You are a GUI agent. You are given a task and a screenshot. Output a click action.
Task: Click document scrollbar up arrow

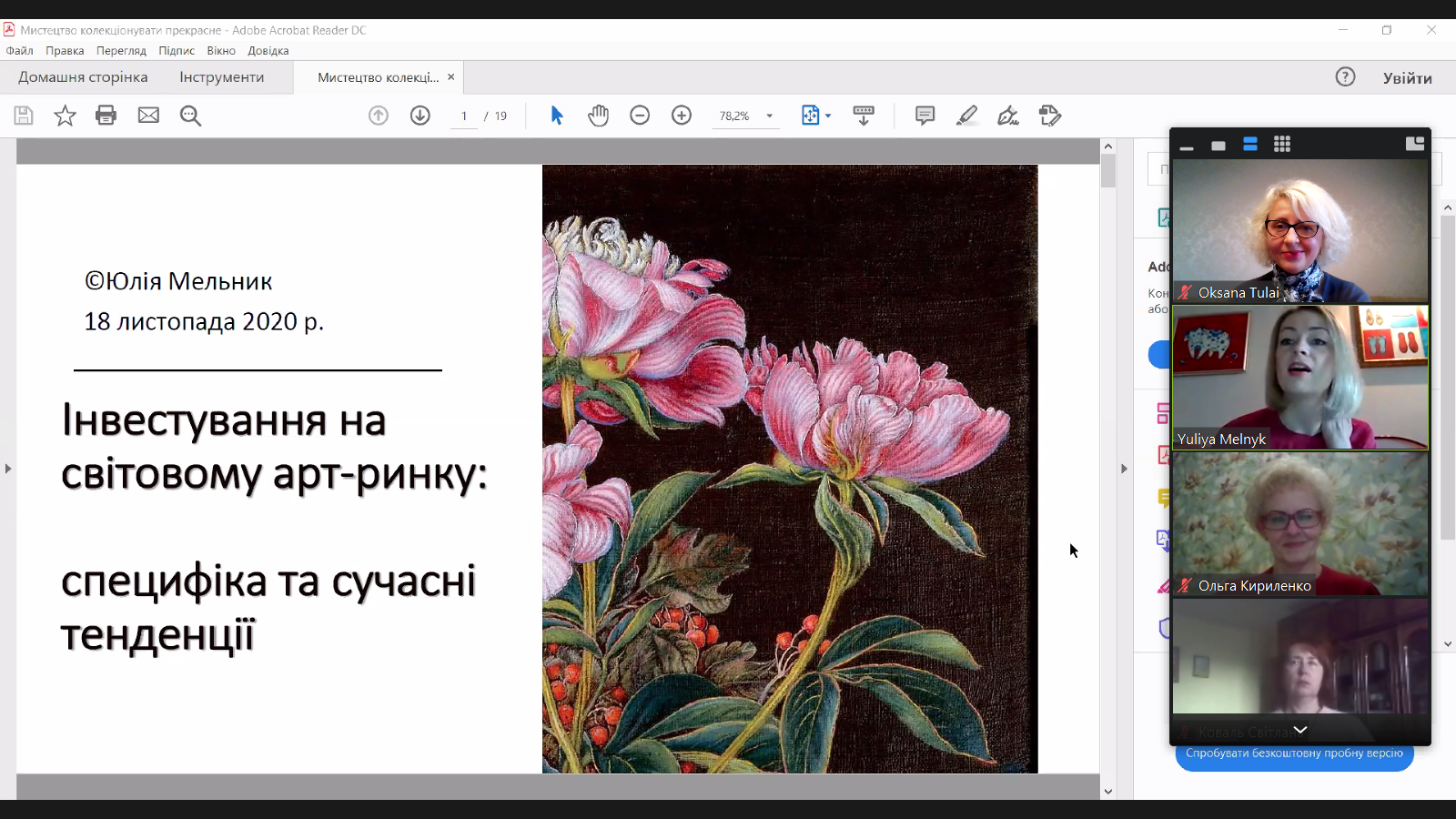[1107, 146]
